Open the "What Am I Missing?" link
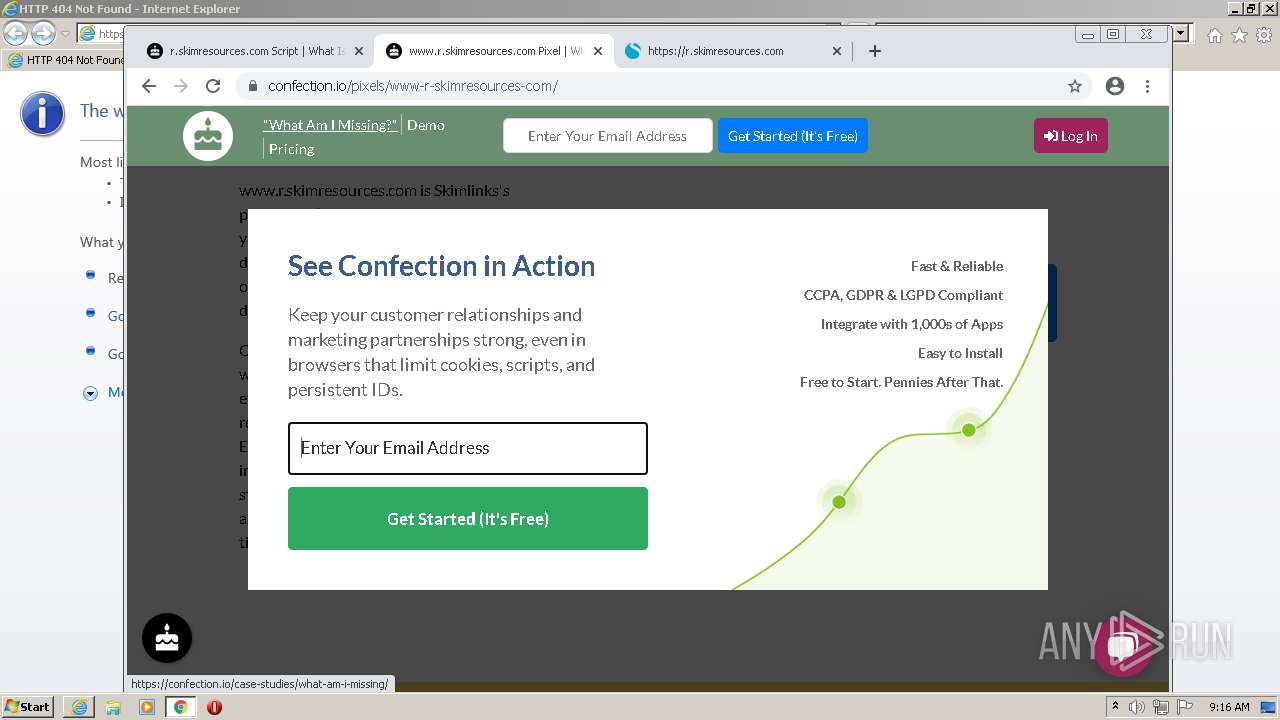The width and height of the screenshot is (1280, 720). tap(330, 125)
